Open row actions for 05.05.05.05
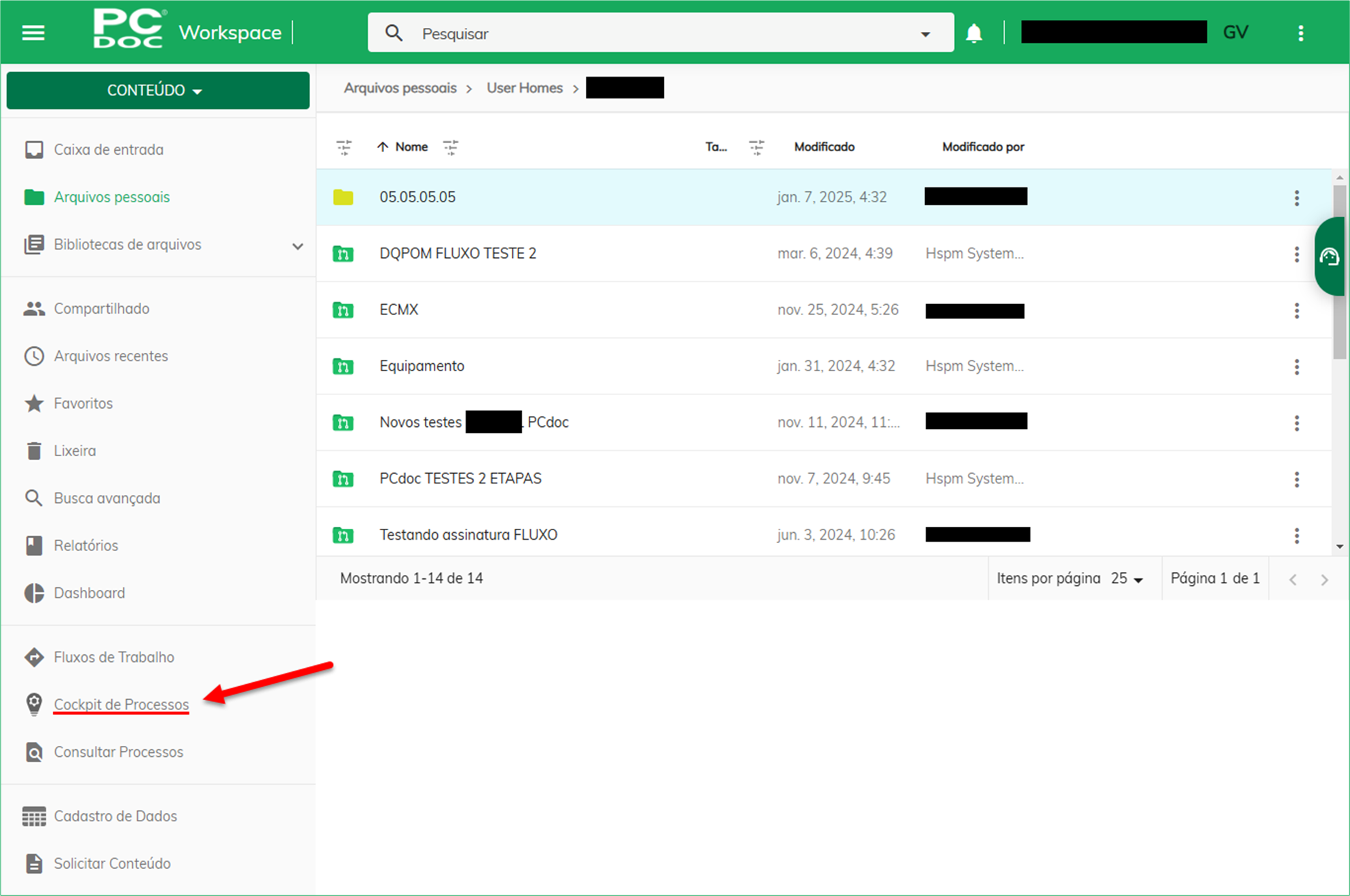Image resolution: width=1350 pixels, height=896 pixels. (1296, 198)
